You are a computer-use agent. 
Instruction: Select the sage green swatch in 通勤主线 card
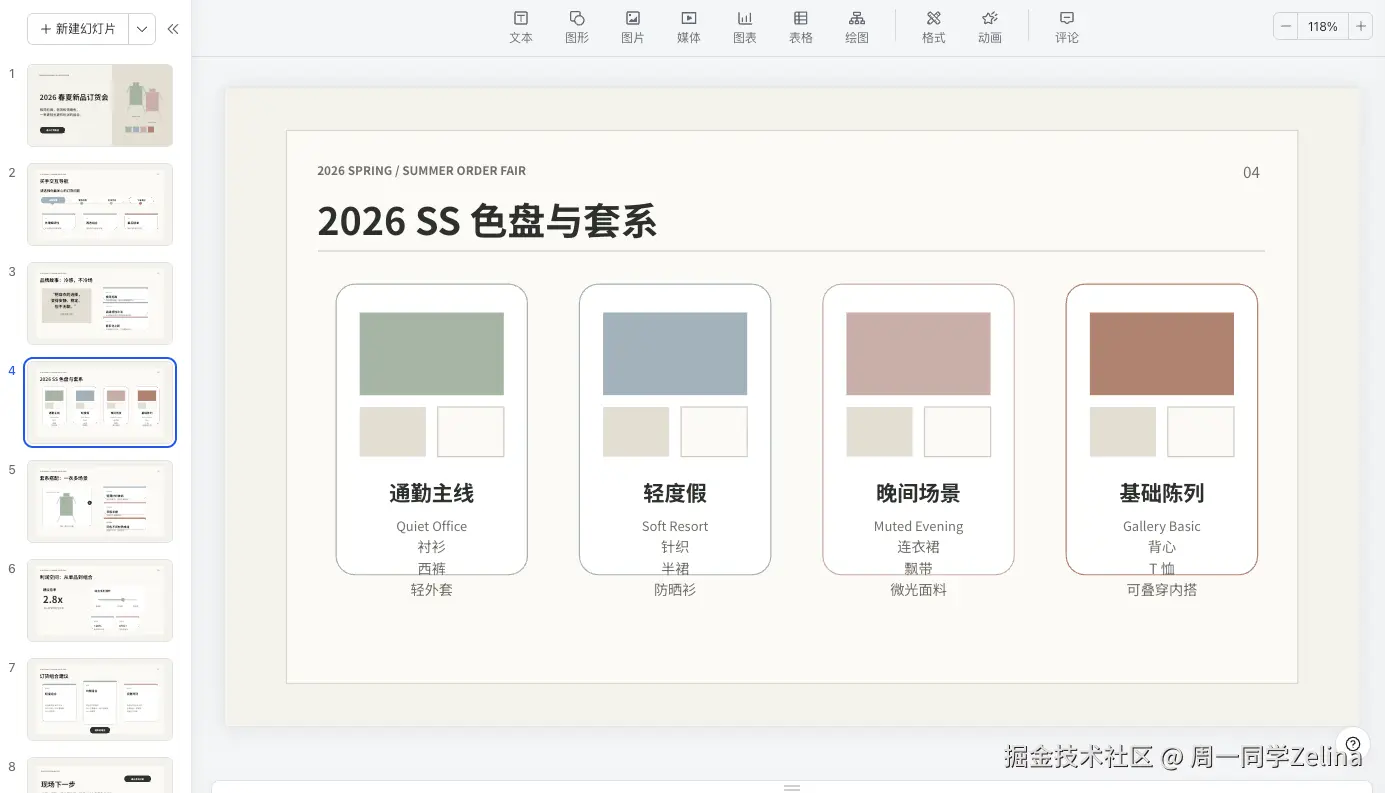click(x=432, y=354)
